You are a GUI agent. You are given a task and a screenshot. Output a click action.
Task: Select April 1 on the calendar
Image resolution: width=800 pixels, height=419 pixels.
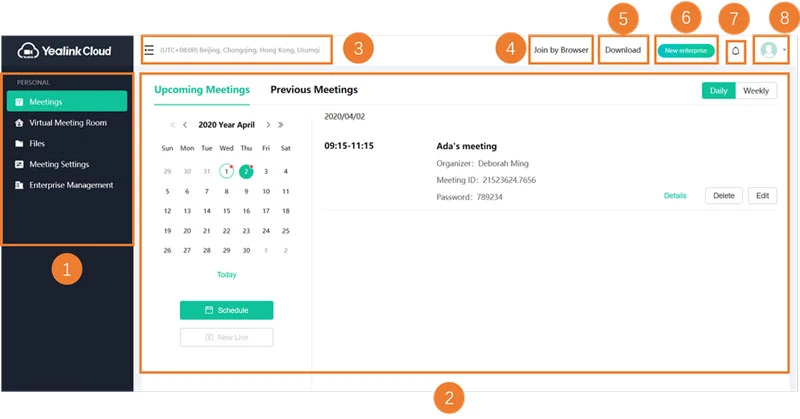226,172
